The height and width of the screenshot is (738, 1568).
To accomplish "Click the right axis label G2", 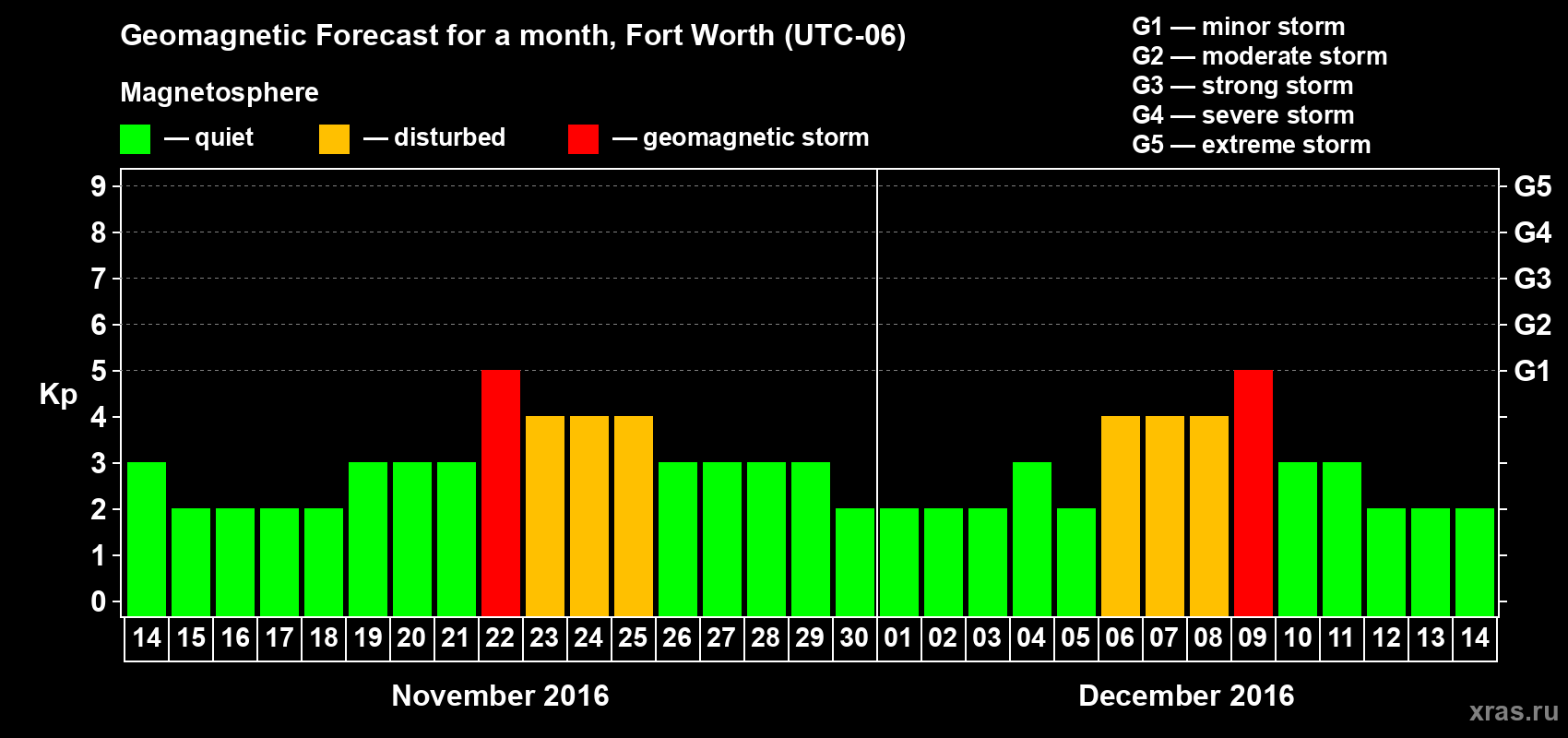I will tap(1533, 325).
